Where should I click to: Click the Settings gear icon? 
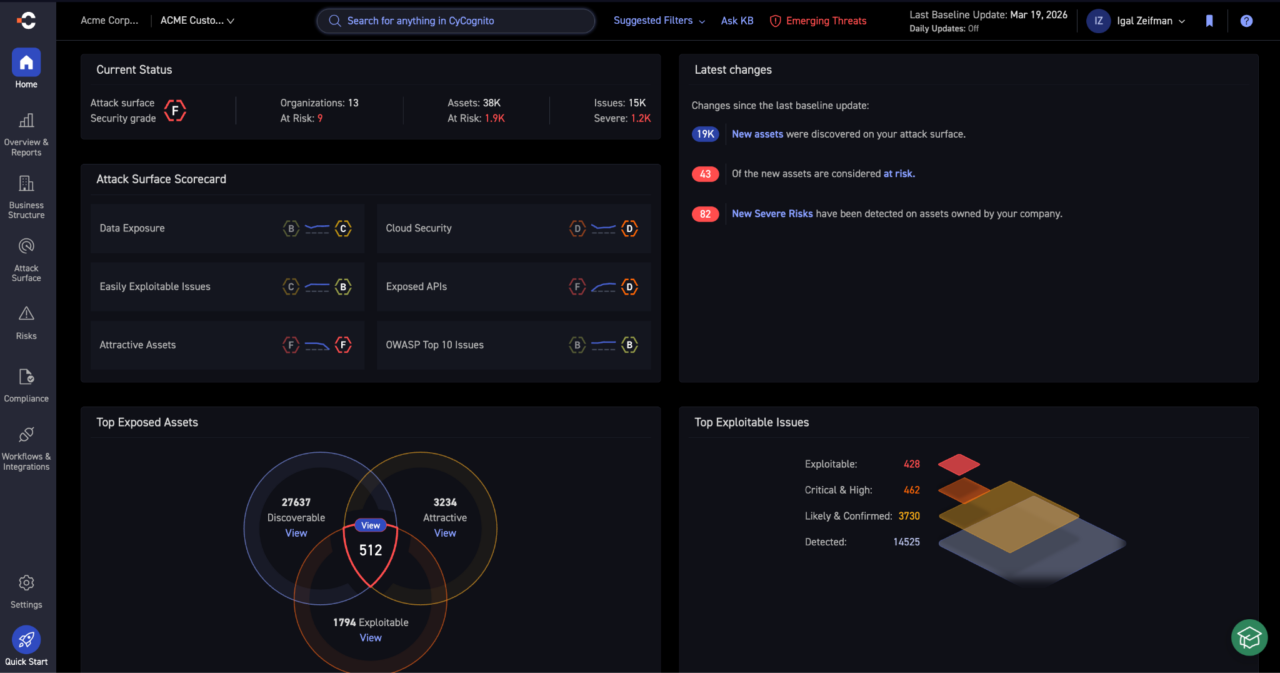26,583
